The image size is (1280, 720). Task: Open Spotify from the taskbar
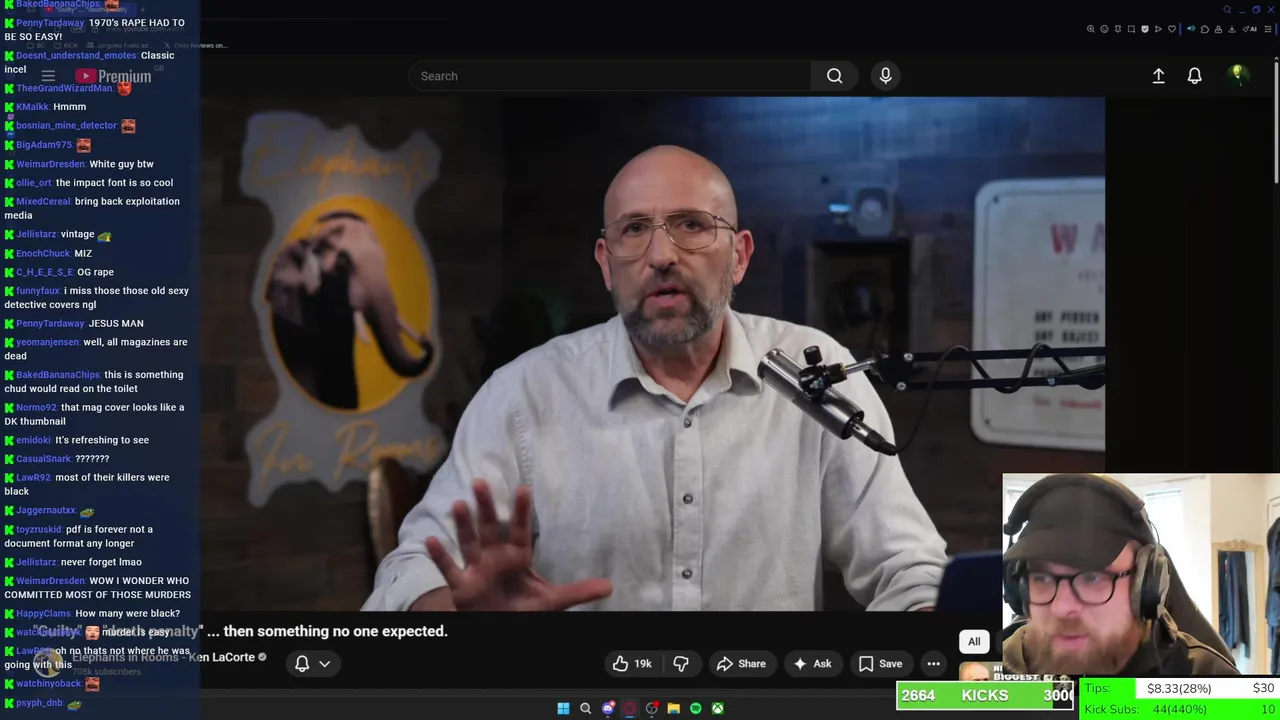click(x=695, y=708)
